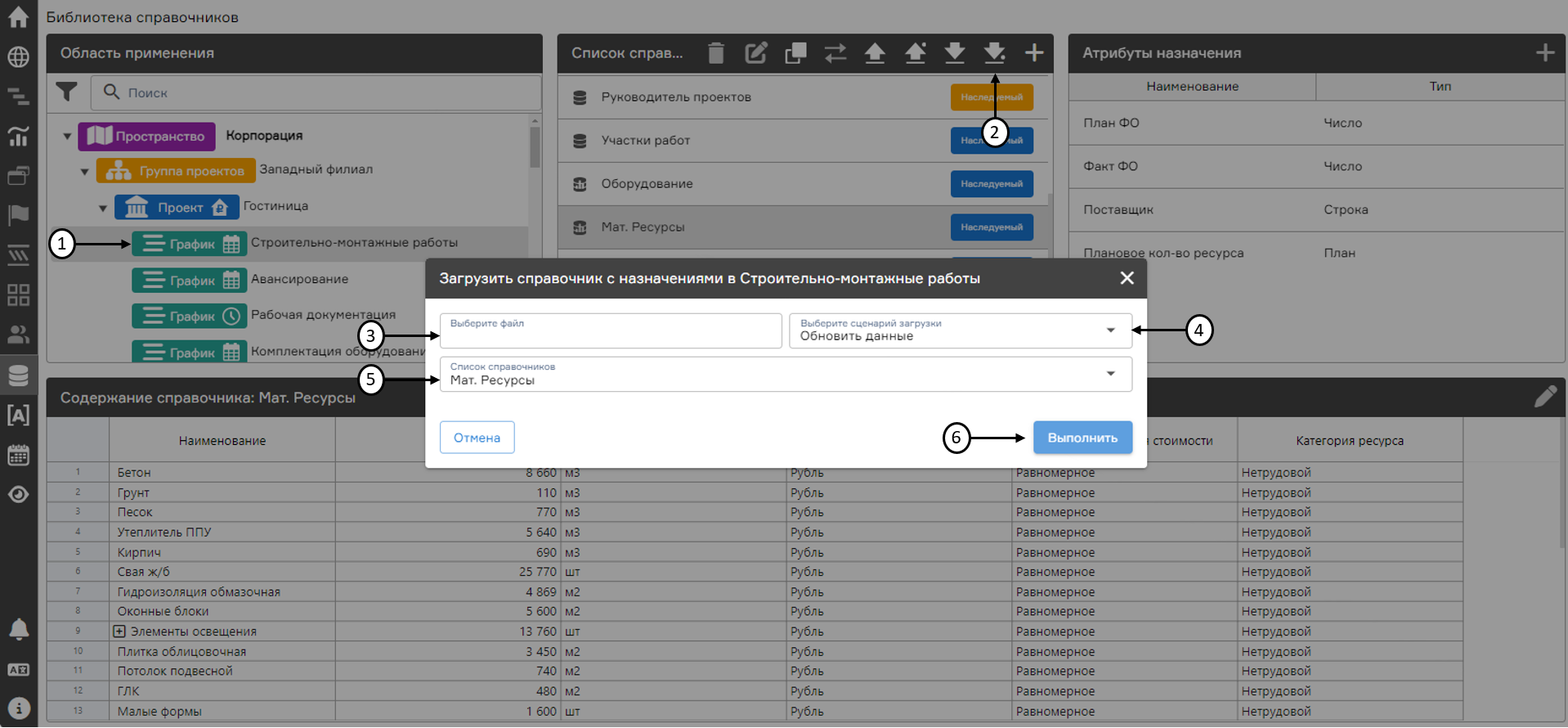
Task: Click Наследуемый badge of Мат. Ресурсы
Action: pos(992,227)
